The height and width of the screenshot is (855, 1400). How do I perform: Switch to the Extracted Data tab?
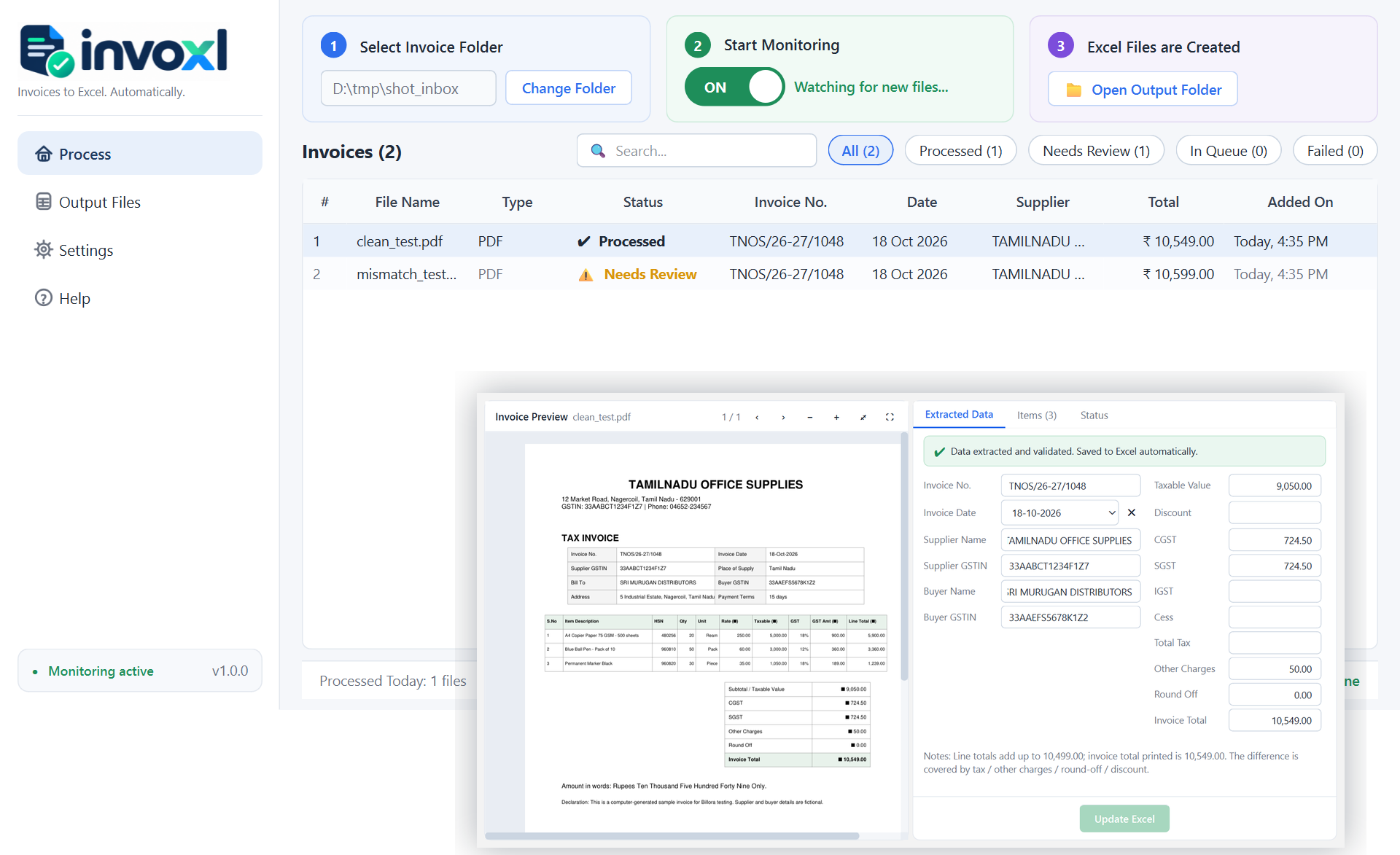[x=959, y=415]
